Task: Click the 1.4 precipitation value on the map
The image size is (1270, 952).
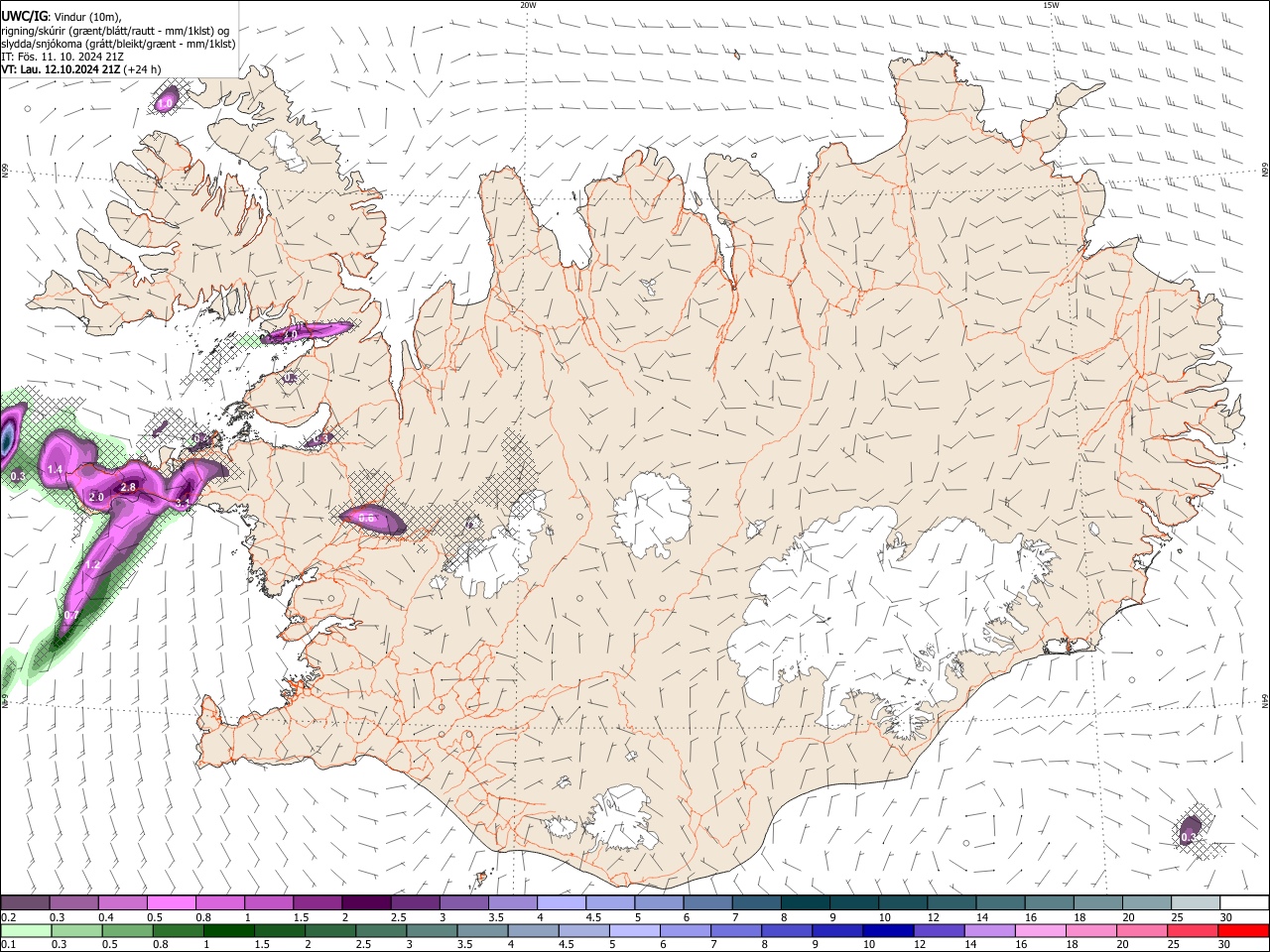Action: [56, 469]
